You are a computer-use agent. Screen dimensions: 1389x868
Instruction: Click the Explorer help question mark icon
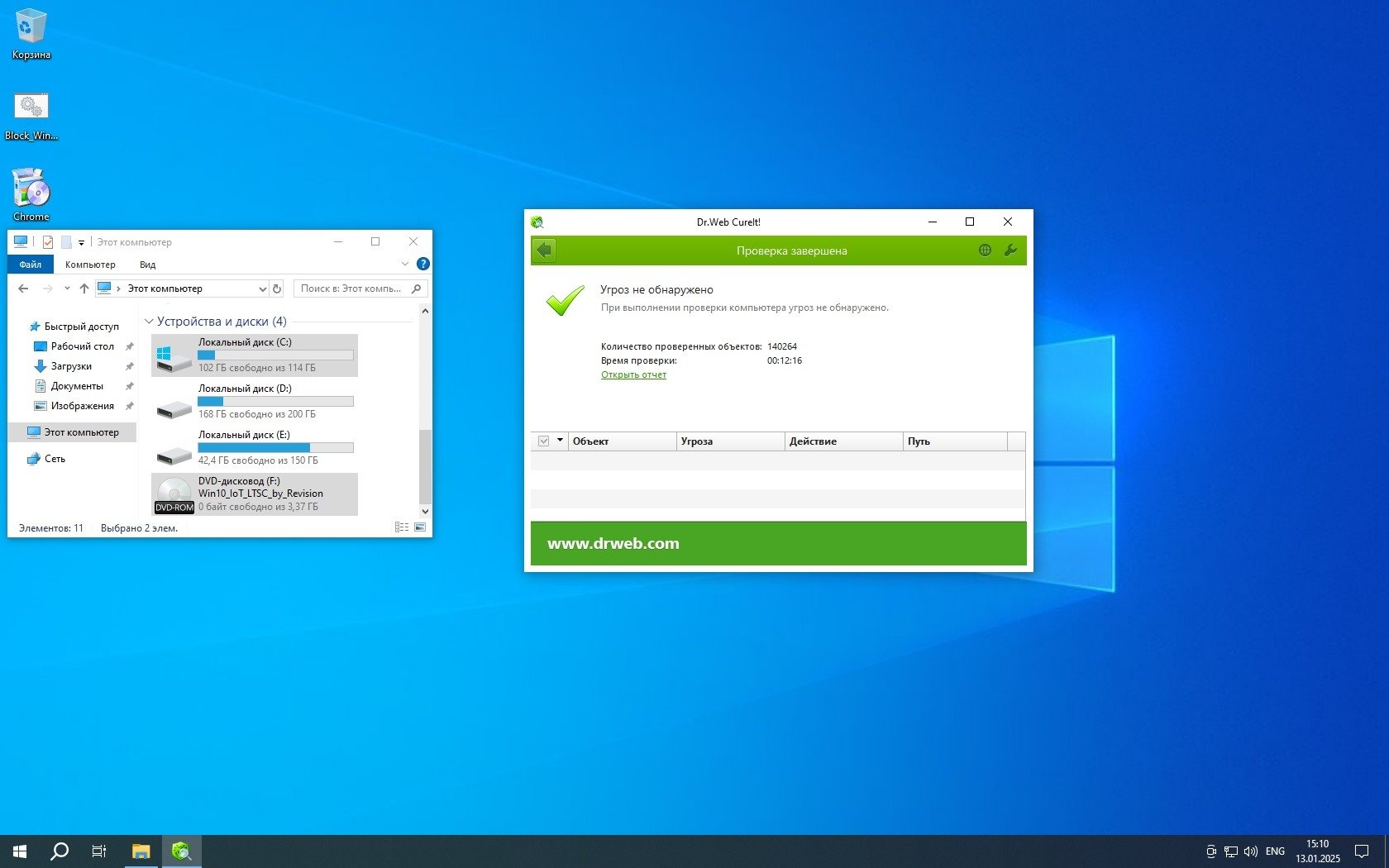click(423, 265)
